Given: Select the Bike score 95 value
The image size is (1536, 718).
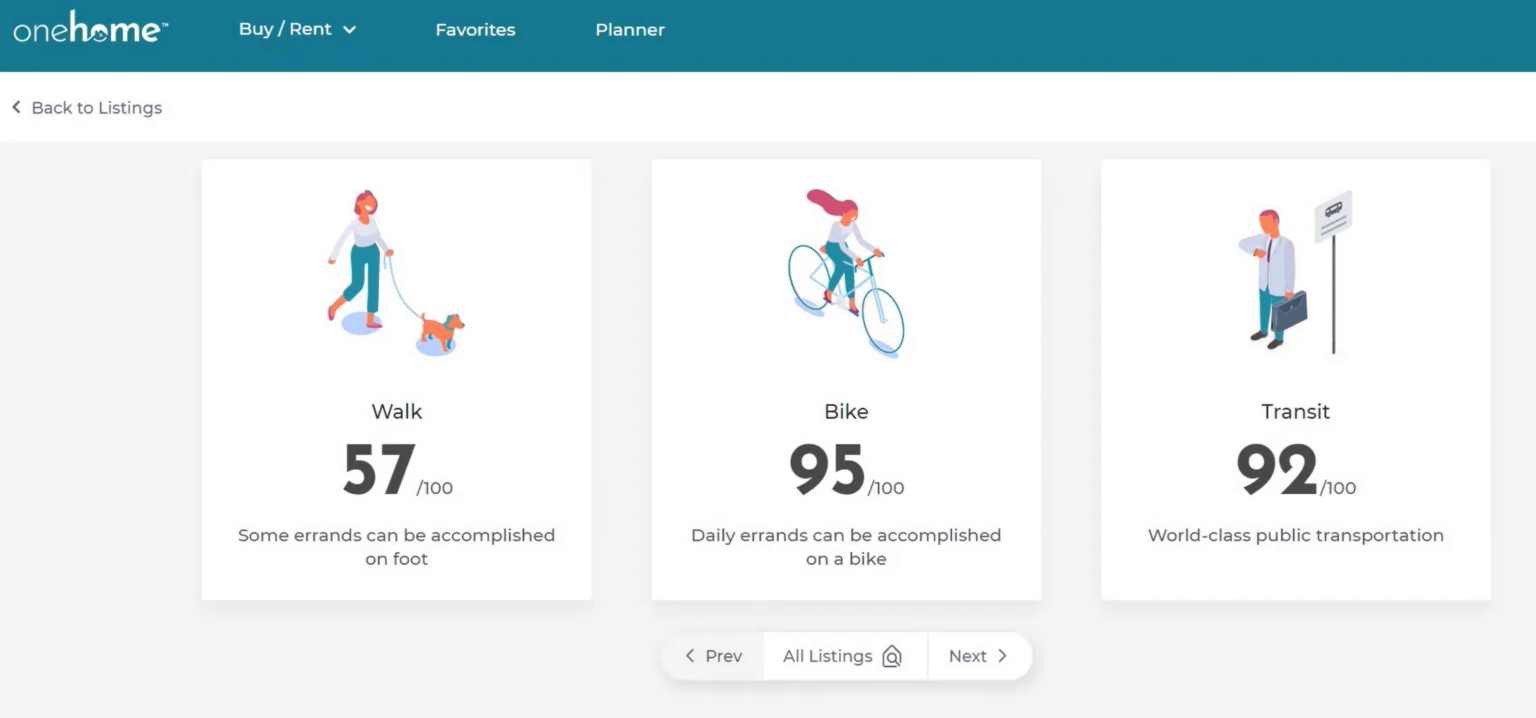Looking at the screenshot, I should tap(827, 469).
